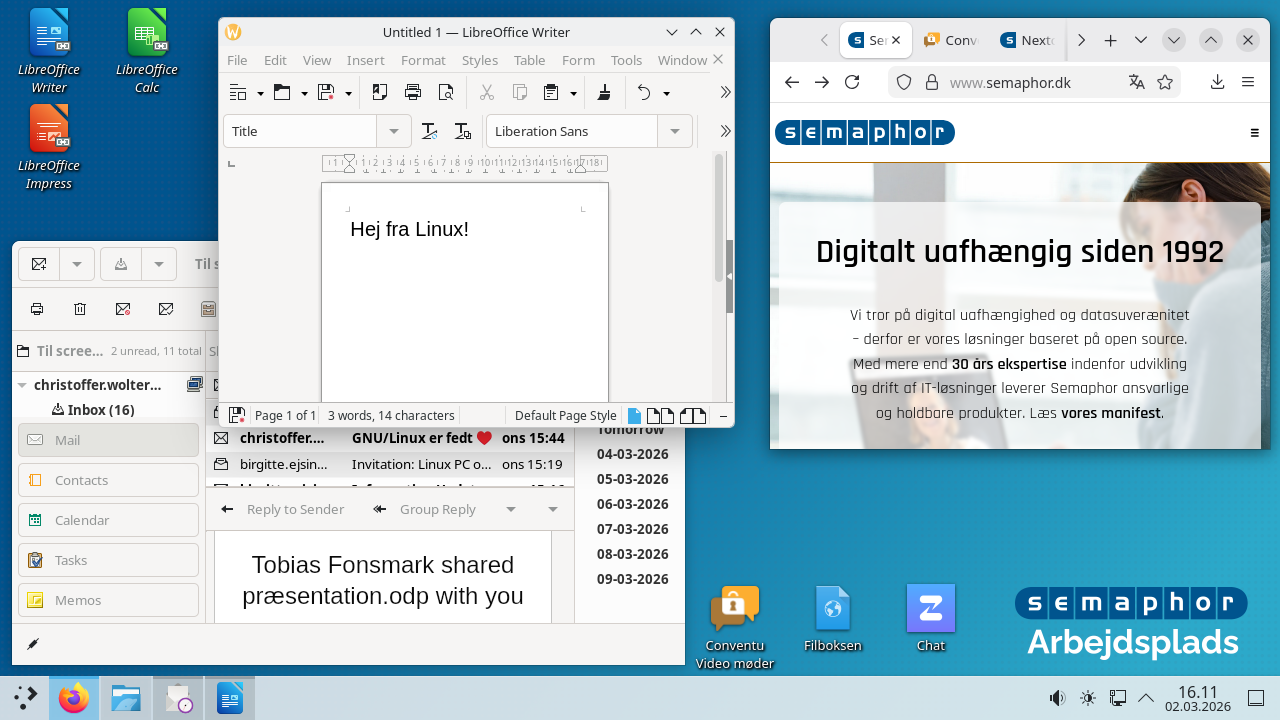This screenshot has height=720, width=1280.
Task: Toggle book view in Writer status bar
Action: pos(692,416)
